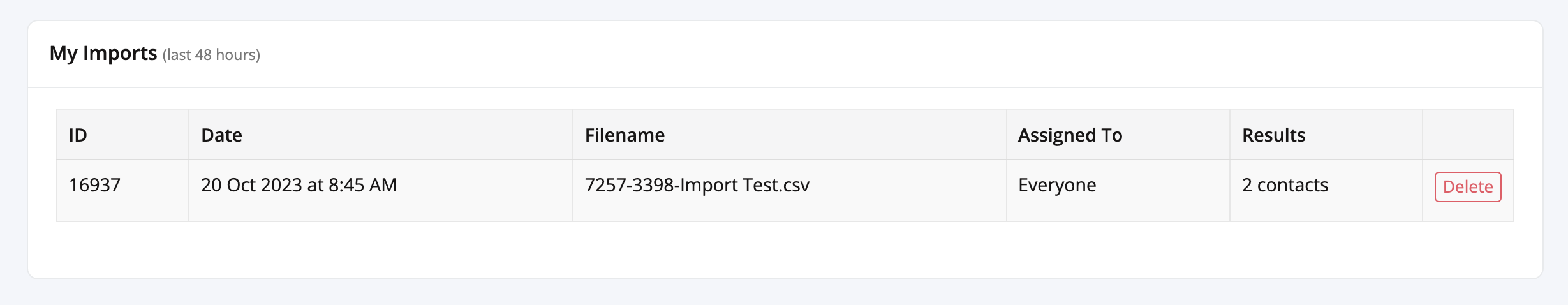
Task: Select the 8:45 AM time text
Action: [362, 185]
